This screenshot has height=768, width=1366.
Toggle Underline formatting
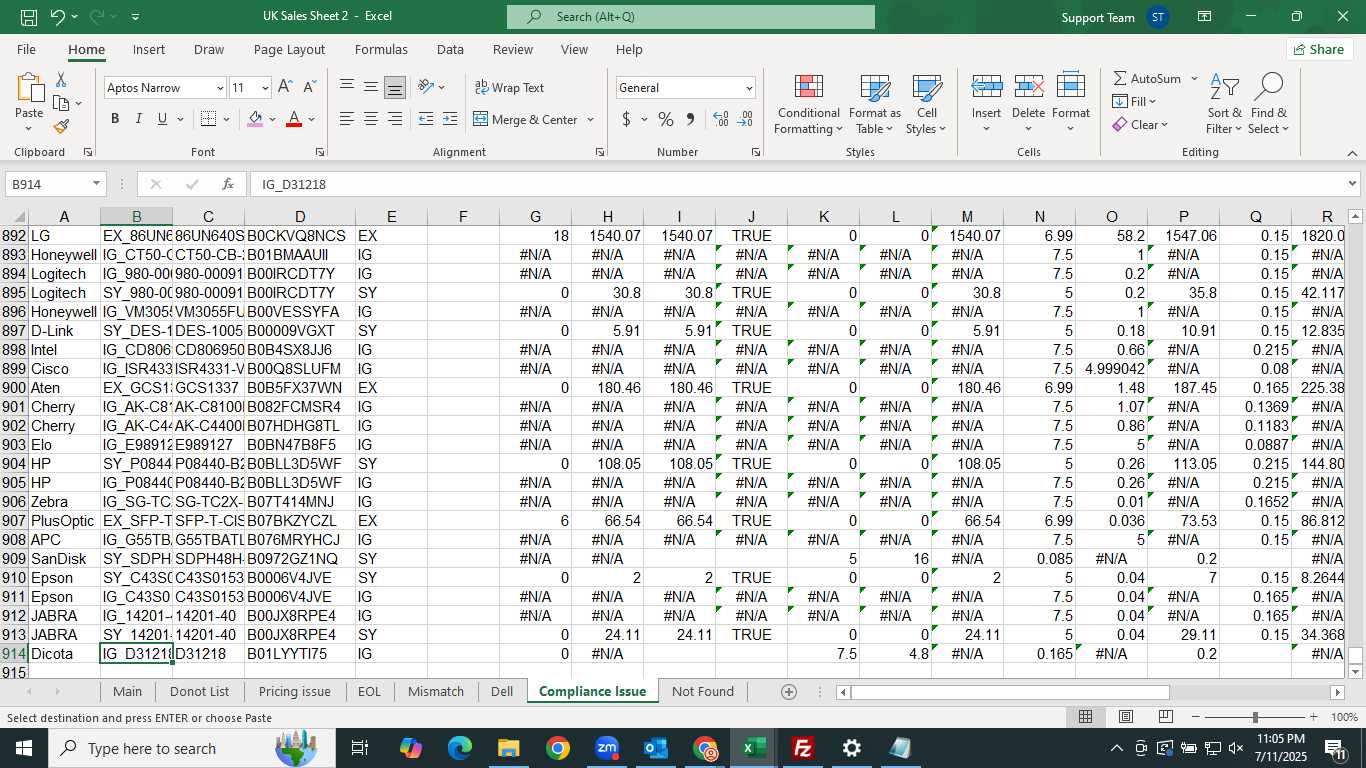click(x=163, y=119)
